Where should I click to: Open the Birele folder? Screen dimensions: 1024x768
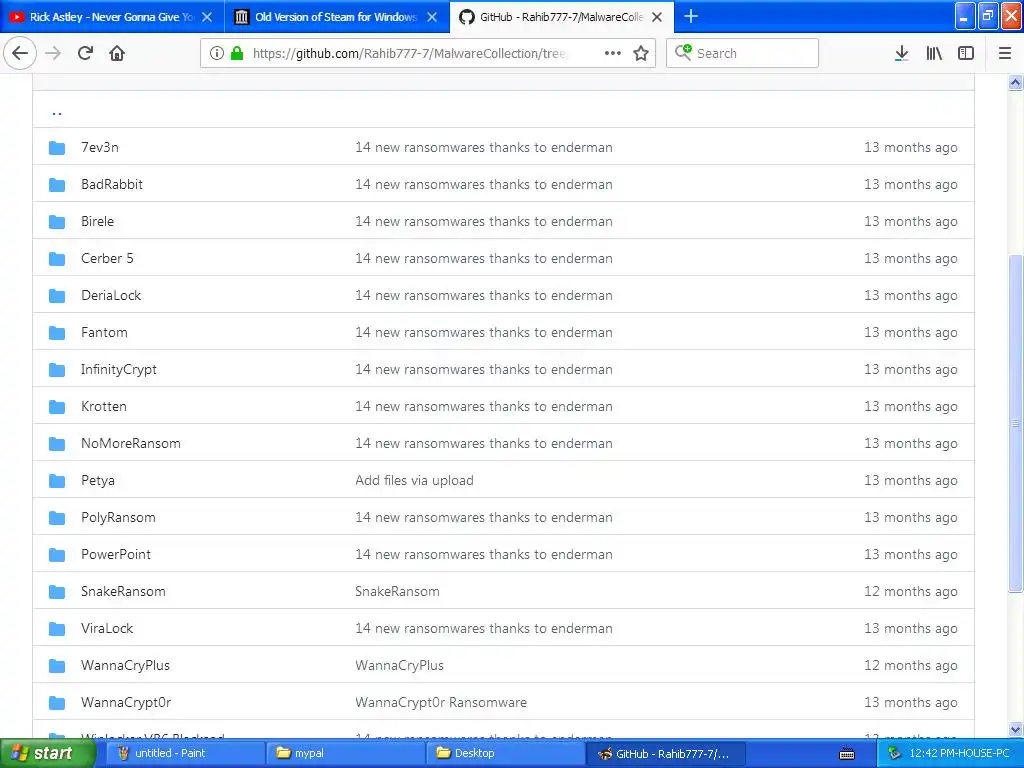(97, 221)
